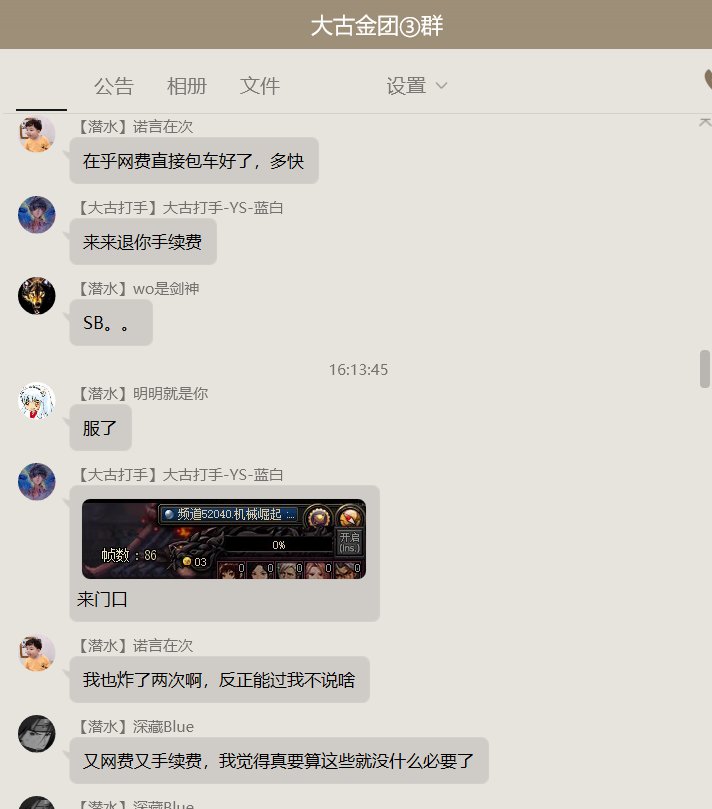Click wo是剑神's wolf avatar

[x=37, y=296]
